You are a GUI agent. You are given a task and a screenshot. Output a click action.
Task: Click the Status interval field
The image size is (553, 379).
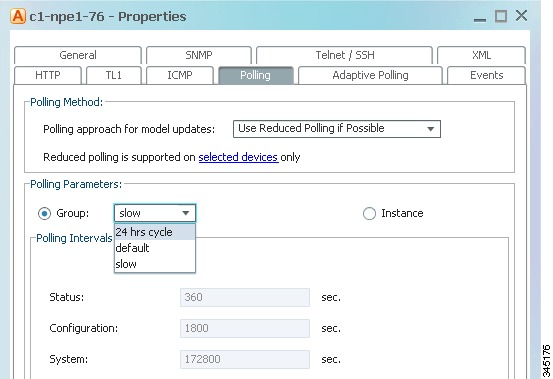[x=245, y=297]
